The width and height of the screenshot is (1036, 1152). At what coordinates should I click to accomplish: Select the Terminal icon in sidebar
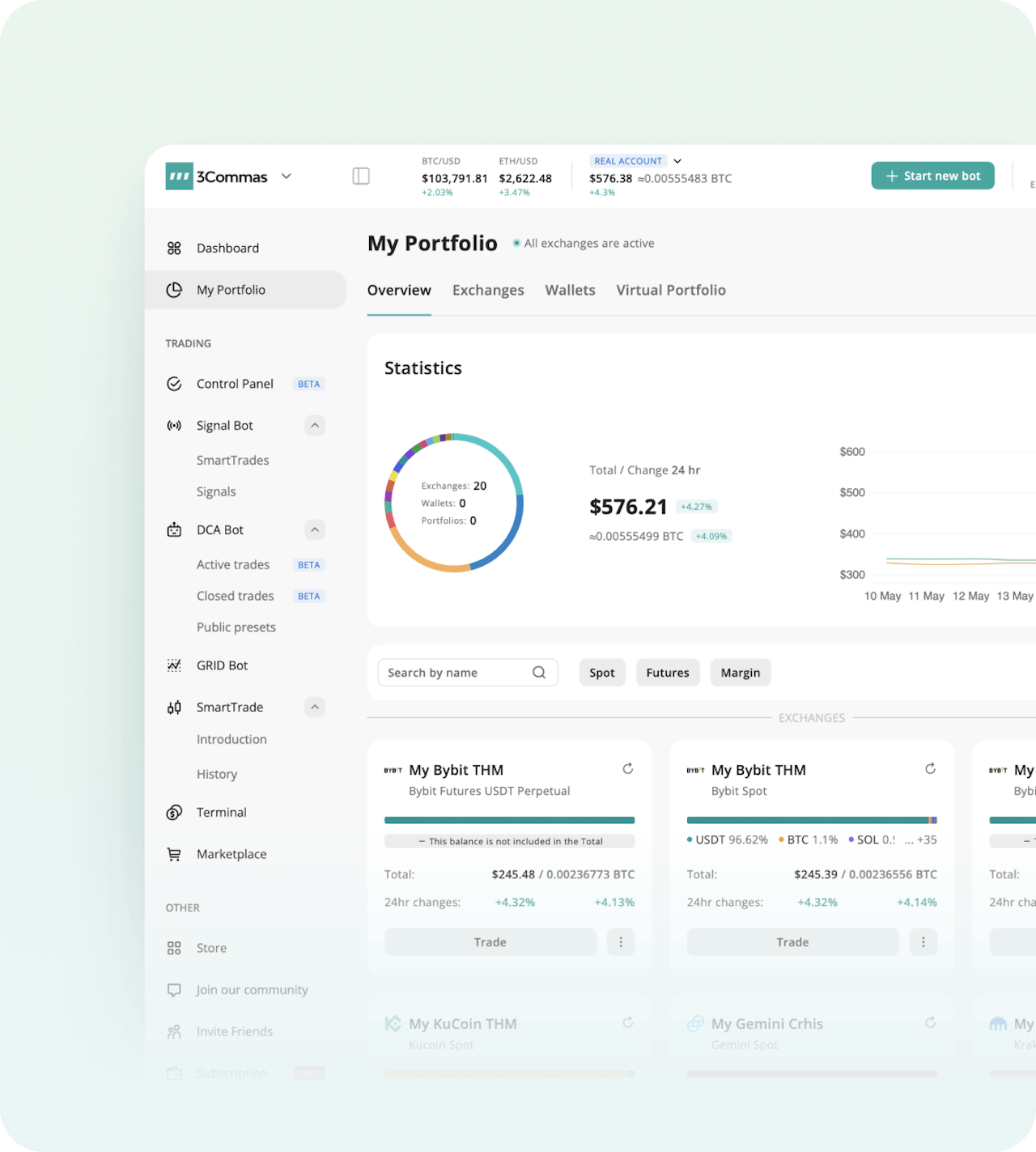point(174,812)
